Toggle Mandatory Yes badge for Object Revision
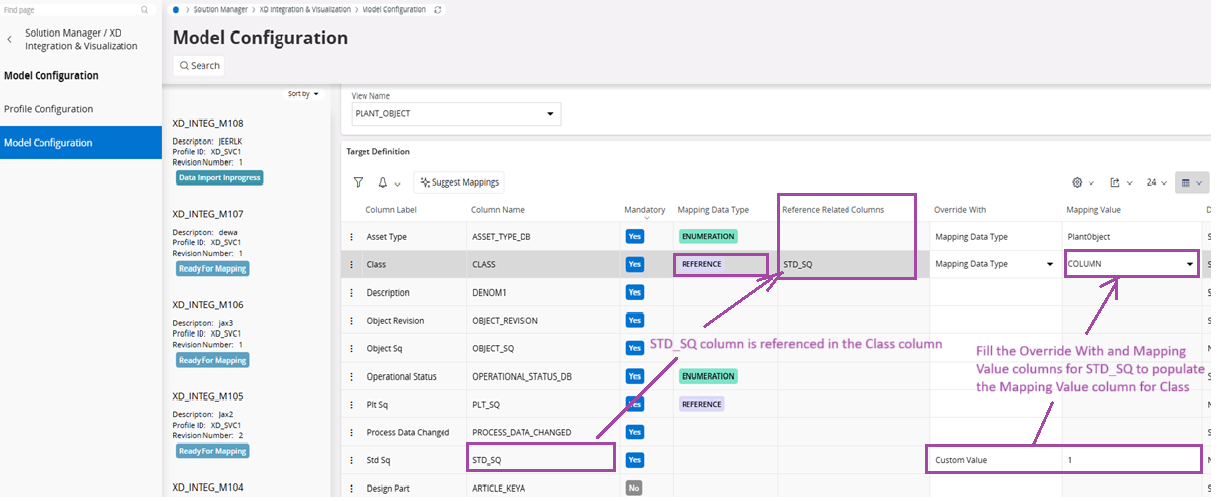Image resolution: width=1220 pixels, height=501 pixels. (x=634, y=321)
